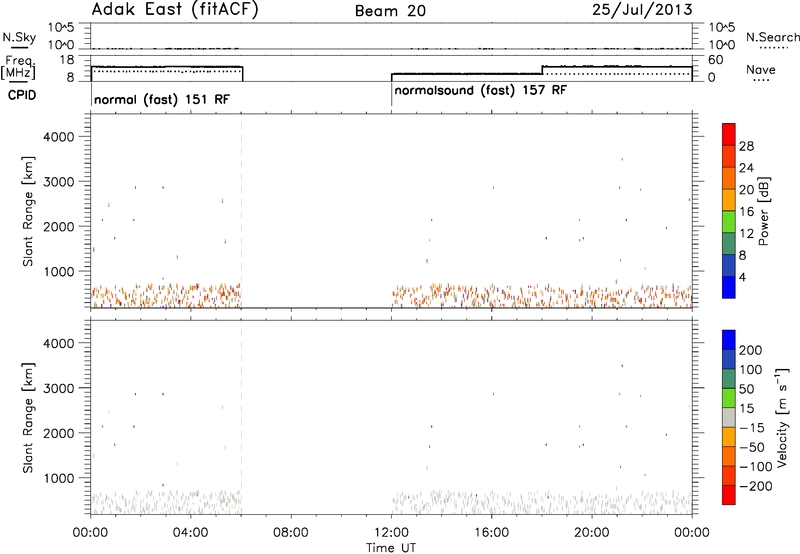Select the 'N.Sky' legend label
Image resolution: width=800 pixels, height=554 pixels.
tap(19, 37)
